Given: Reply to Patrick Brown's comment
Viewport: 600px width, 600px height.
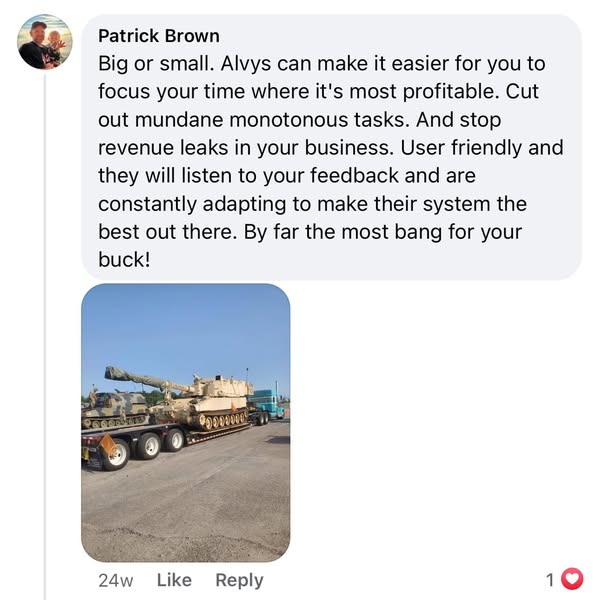Looking at the screenshot, I should (240, 581).
